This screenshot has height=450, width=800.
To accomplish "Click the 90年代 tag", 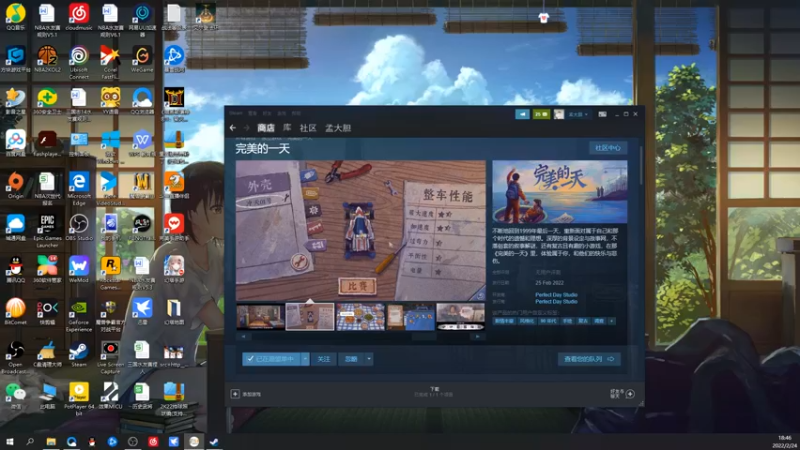I will (x=549, y=321).
